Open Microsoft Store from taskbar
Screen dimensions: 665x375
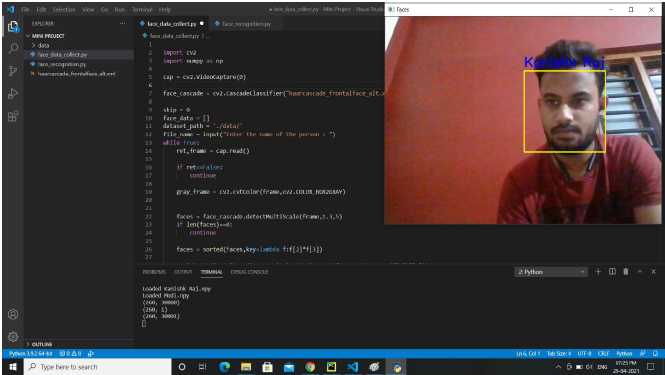coord(267,367)
